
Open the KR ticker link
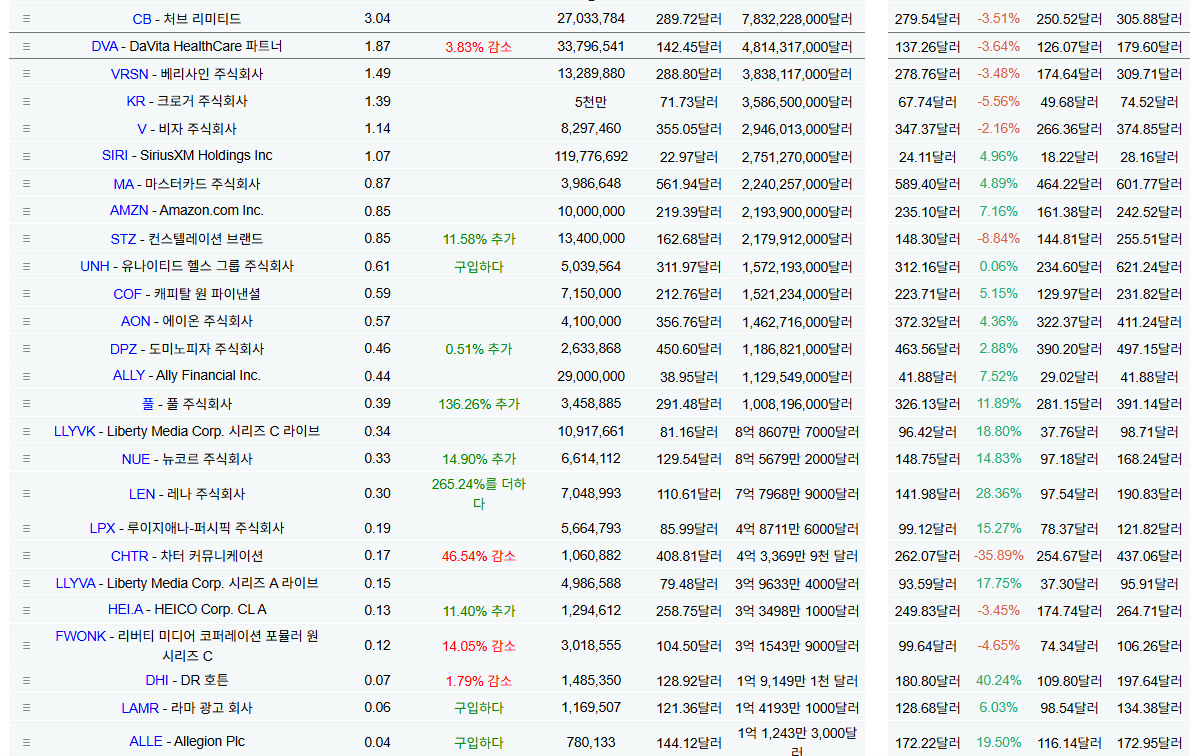[135, 101]
